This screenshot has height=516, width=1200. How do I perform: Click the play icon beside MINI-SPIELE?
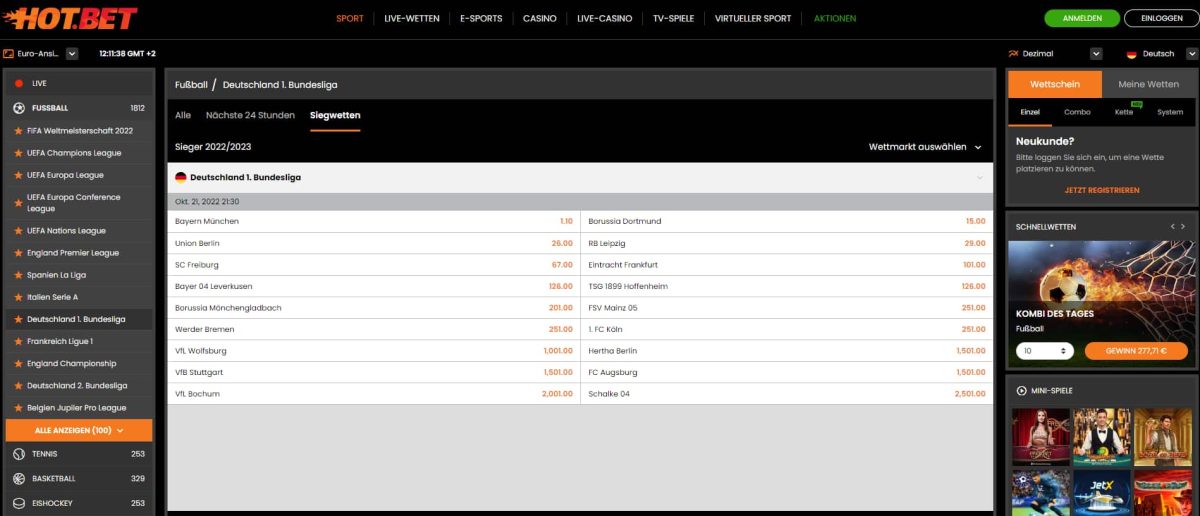(1021, 390)
